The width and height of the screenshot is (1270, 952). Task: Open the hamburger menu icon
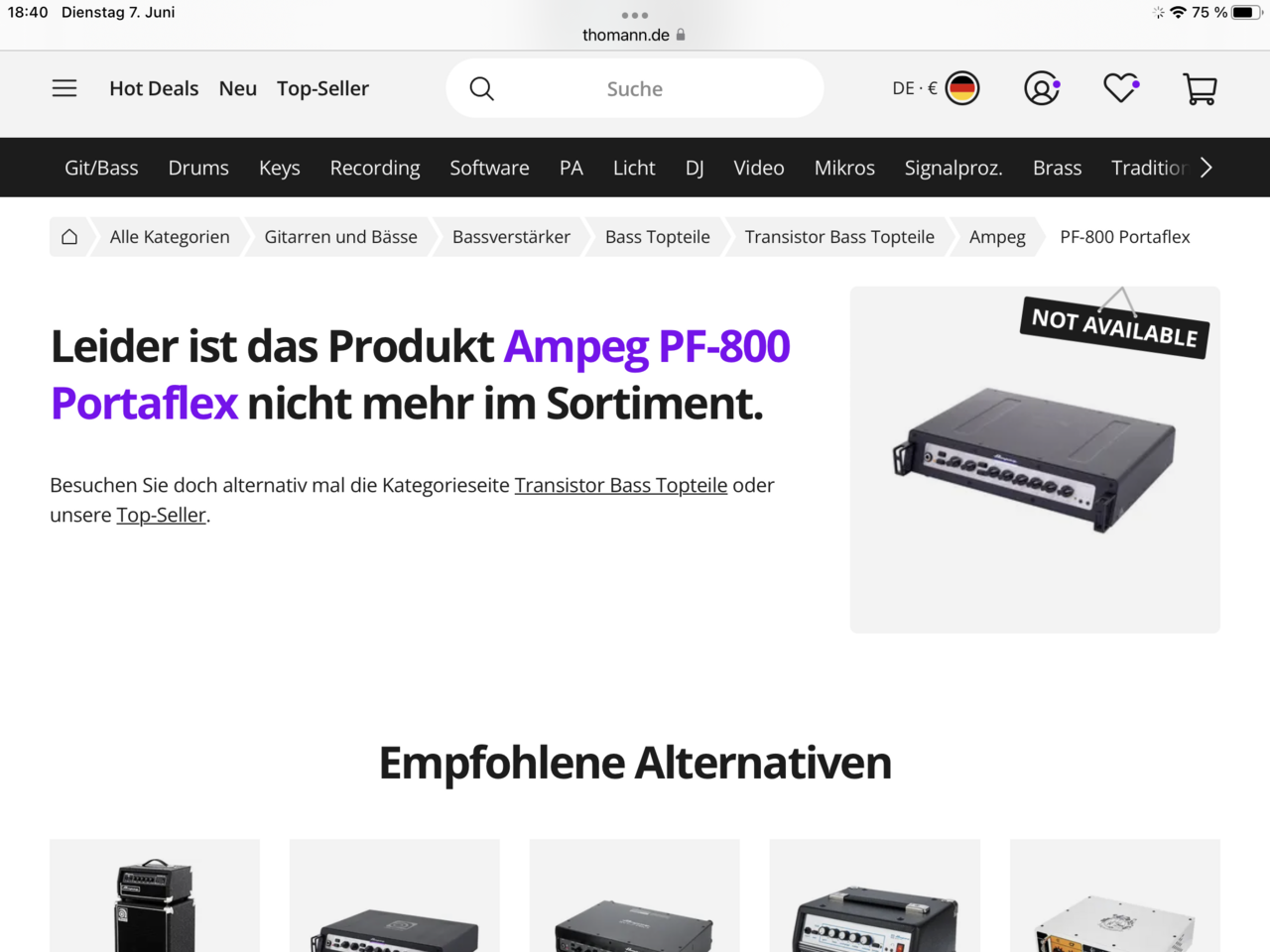[64, 88]
